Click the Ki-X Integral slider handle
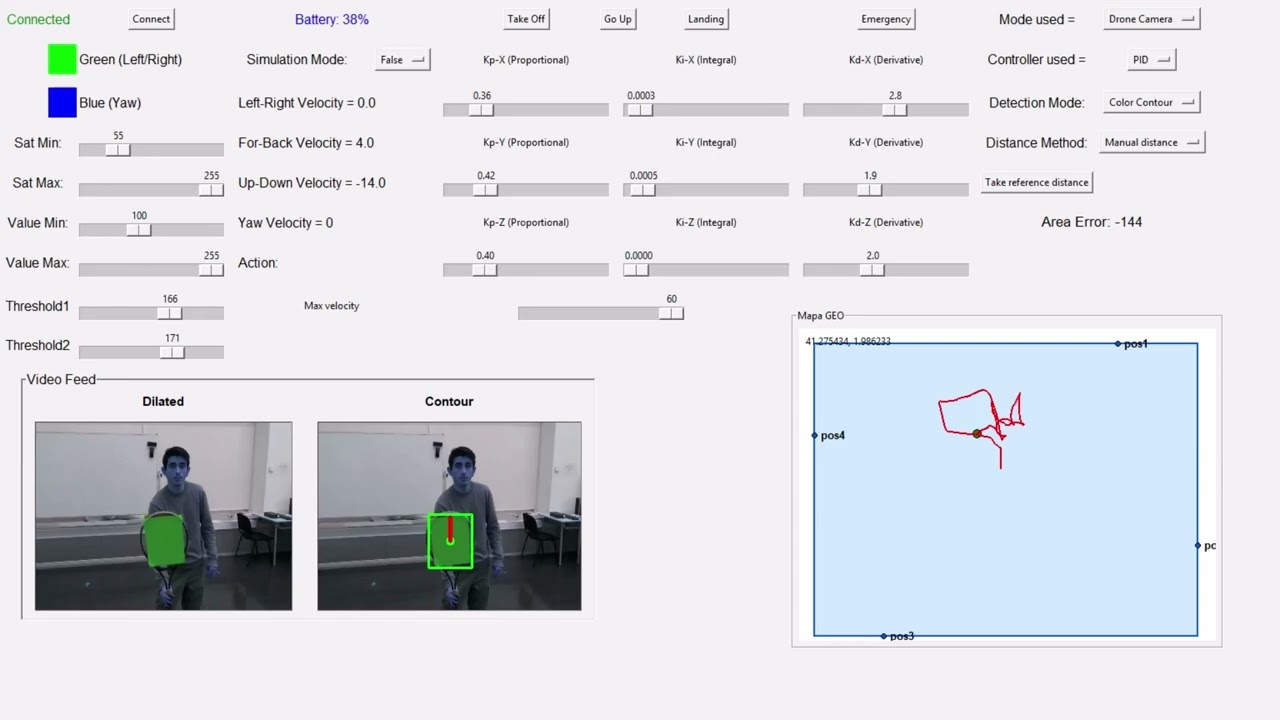This screenshot has height=720, width=1280. 641,110
